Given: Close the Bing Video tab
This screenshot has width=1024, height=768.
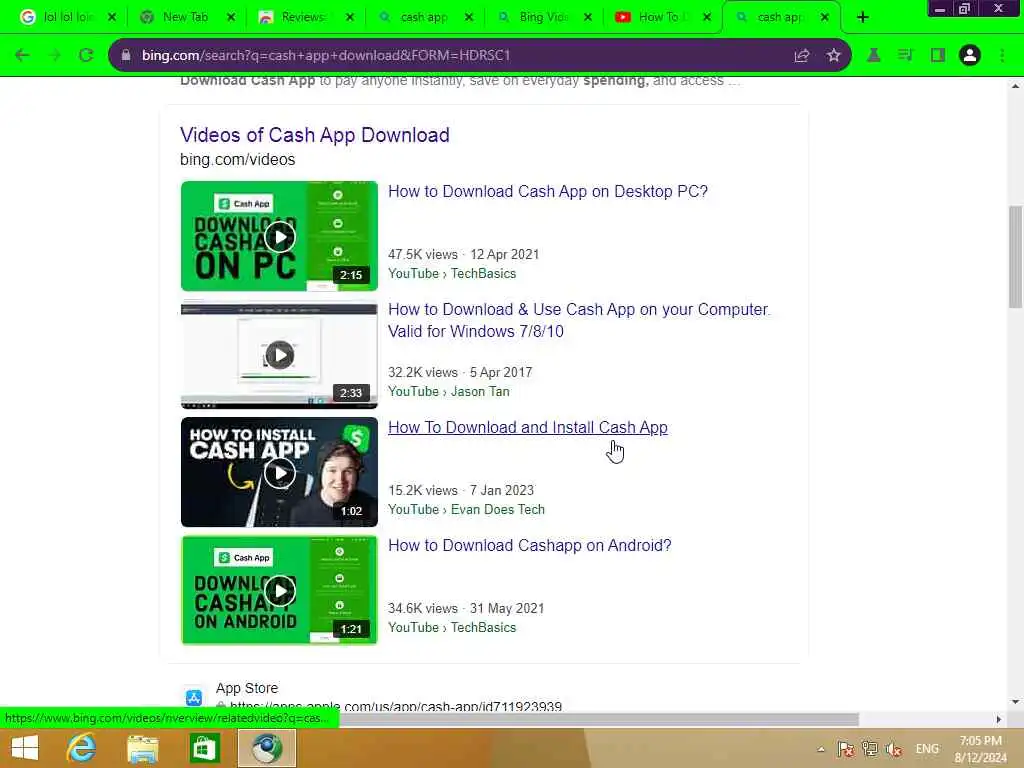Looking at the screenshot, I should click(588, 18).
